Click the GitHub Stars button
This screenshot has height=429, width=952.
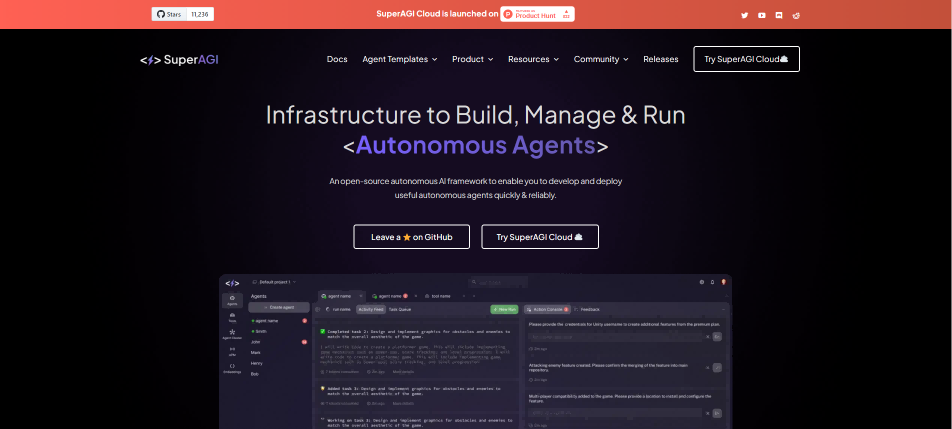pyautogui.click(x=169, y=14)
